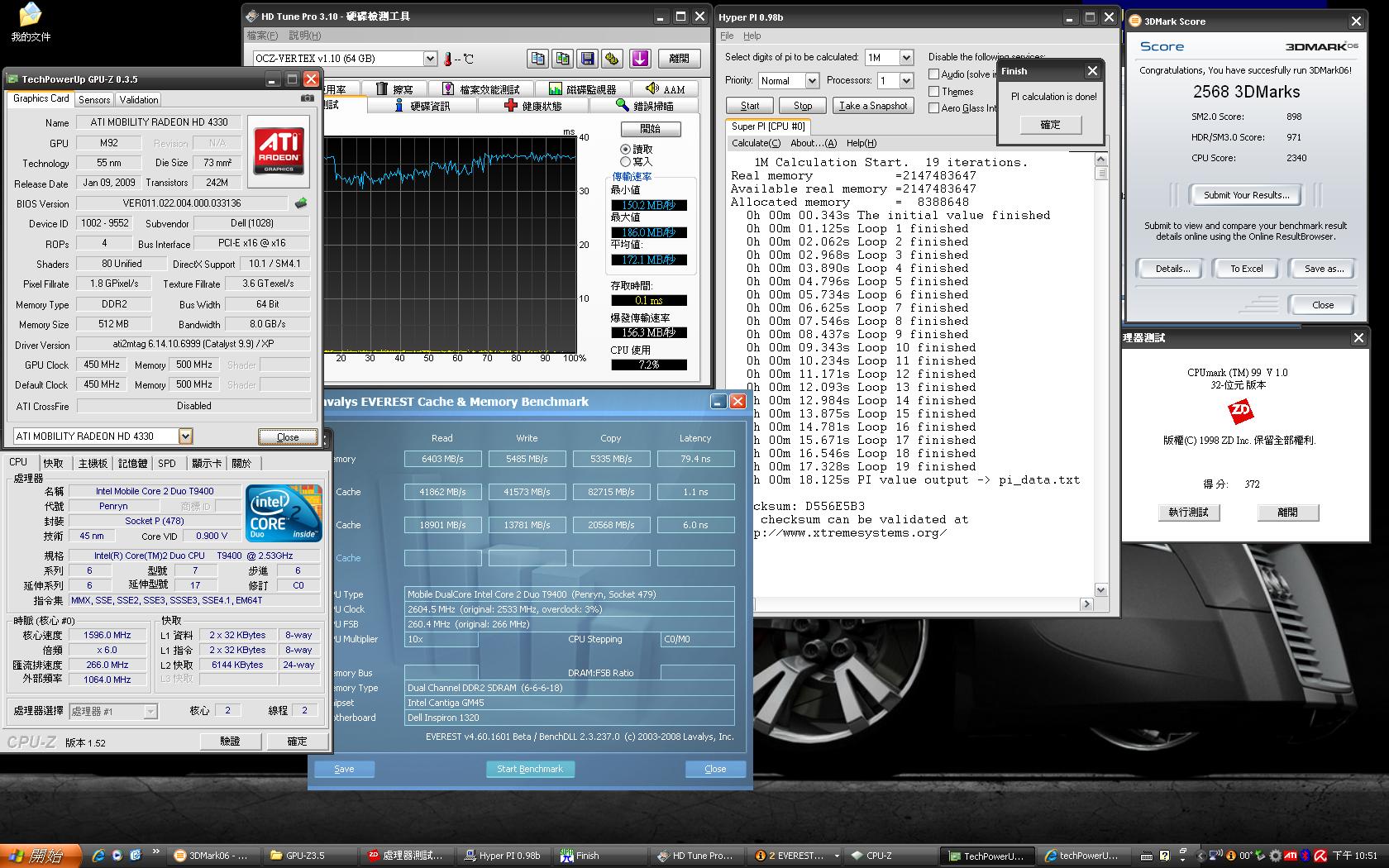1389x868 pixels.
Task: Open the 我的文件 desktop folder icon
Action: click(x=31, y=21)
